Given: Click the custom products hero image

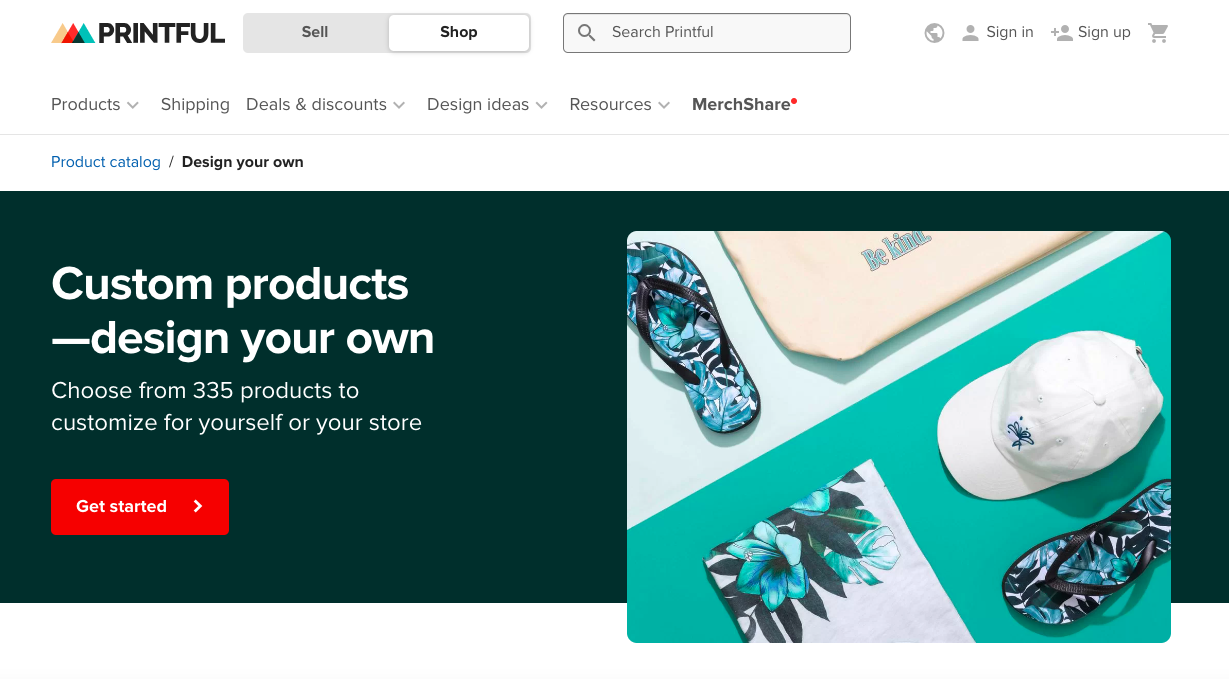Looking at the screenshot, I should [898, 437].
